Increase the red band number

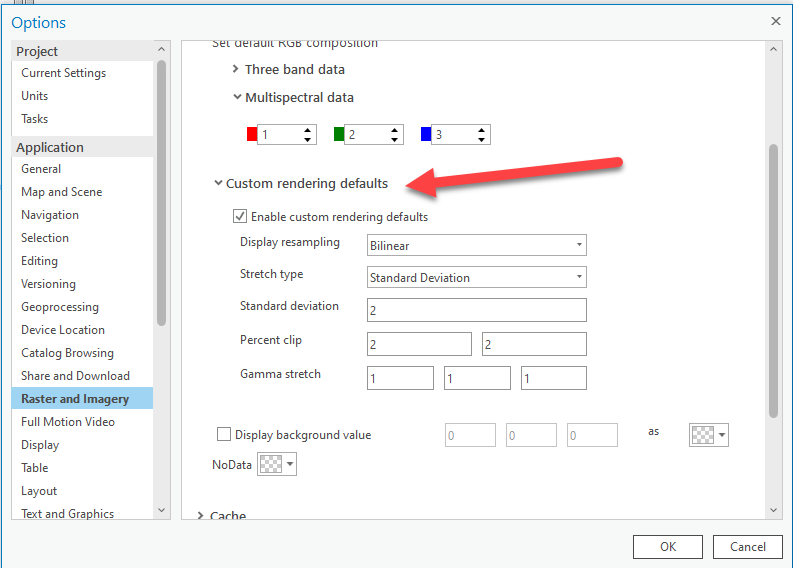coord(308,130)
